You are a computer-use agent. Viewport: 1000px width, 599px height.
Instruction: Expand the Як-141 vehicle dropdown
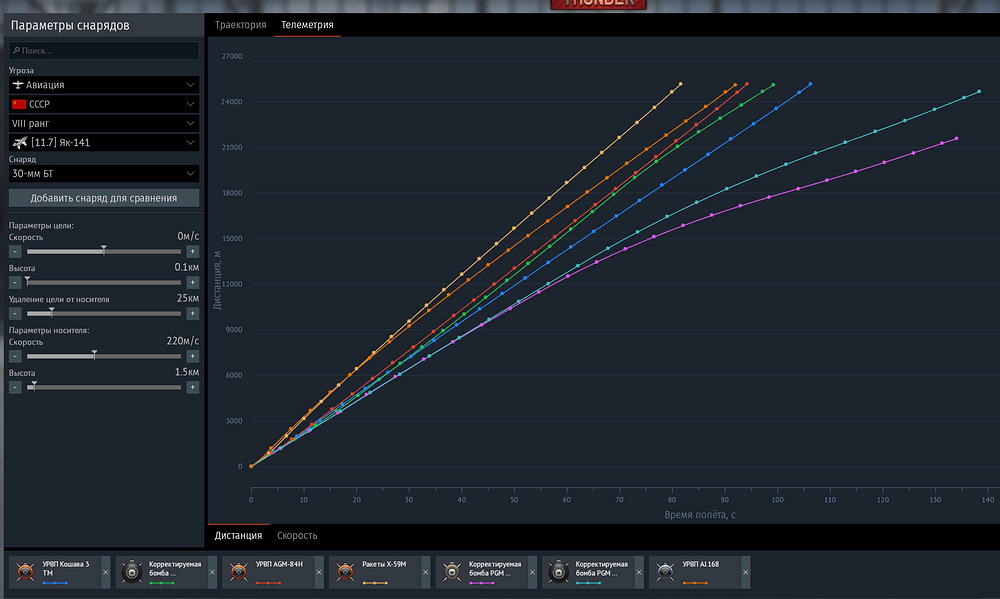coord(104,142)
